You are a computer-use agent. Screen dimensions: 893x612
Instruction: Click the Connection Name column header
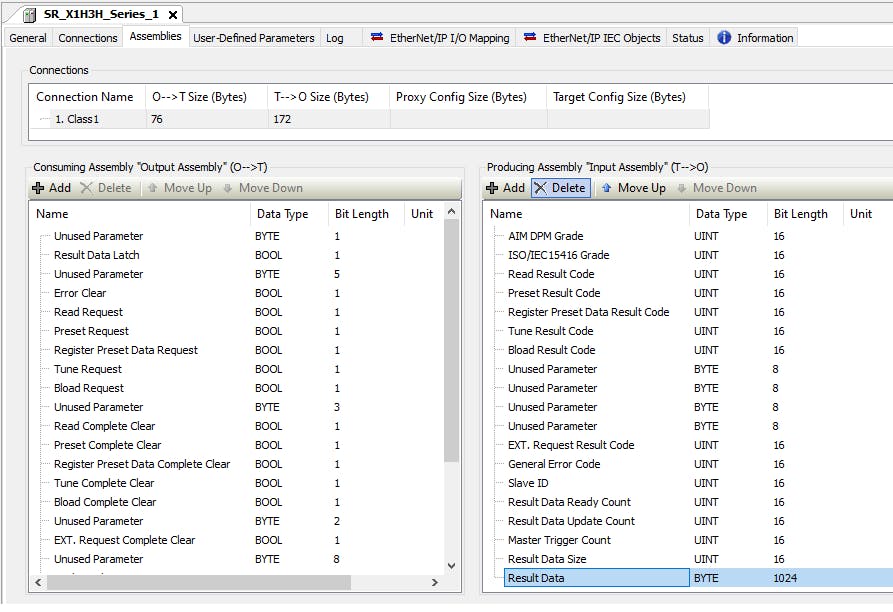coord(85,97)
